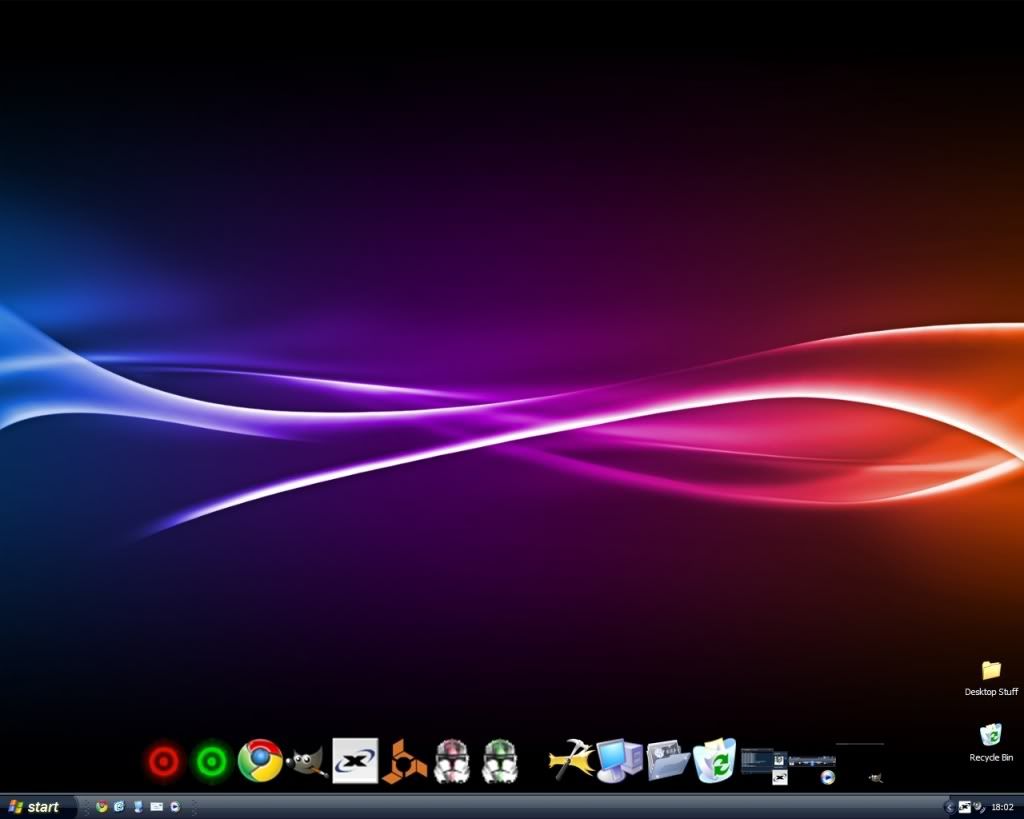Open the green clone trooper helmet icon
Viewport: 1024px width, 819px height.
500,762
